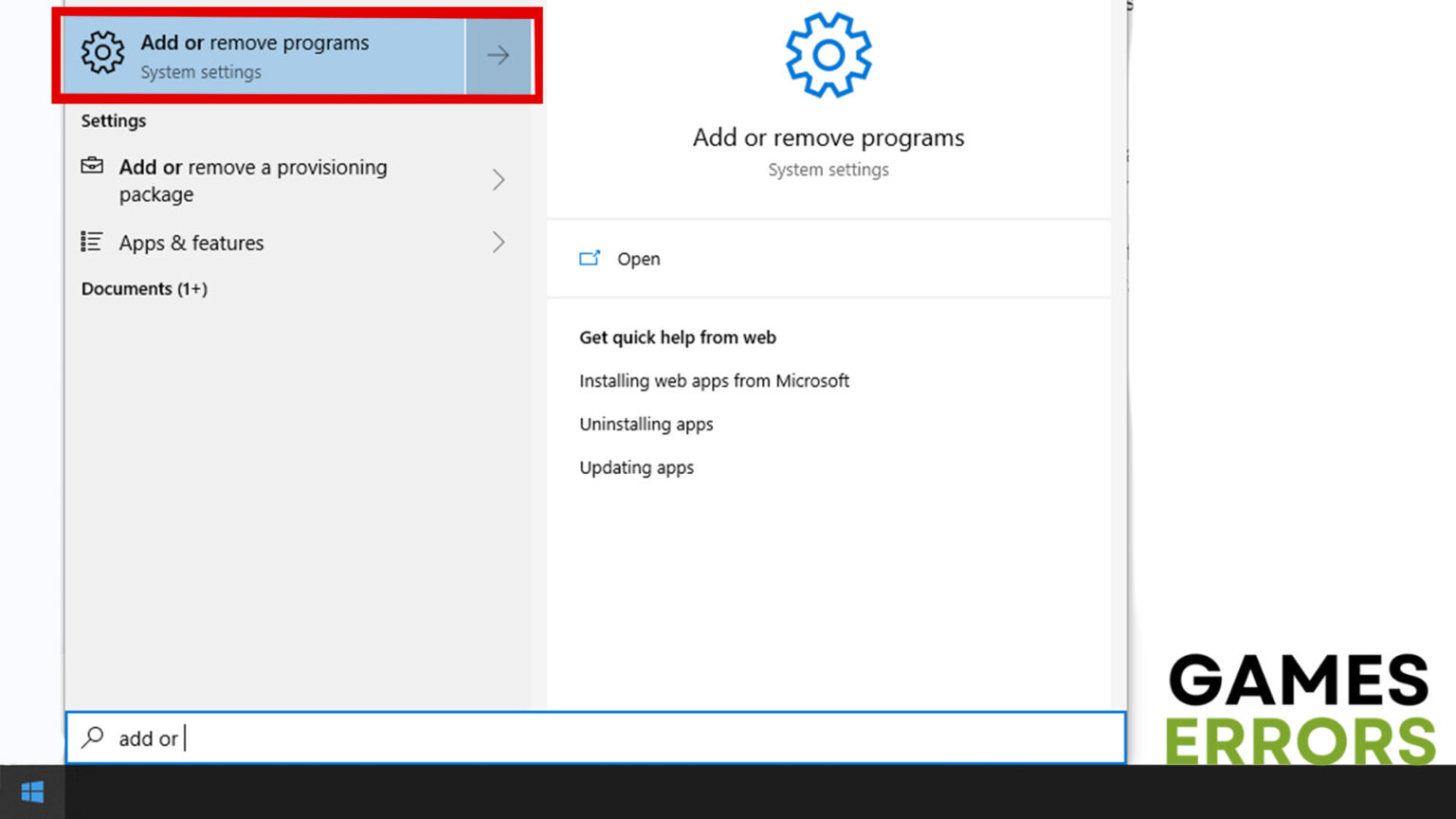This screenshot has height=819, width=1456.
Task: Open the Windows Start menu button
Action: point(32,792)
